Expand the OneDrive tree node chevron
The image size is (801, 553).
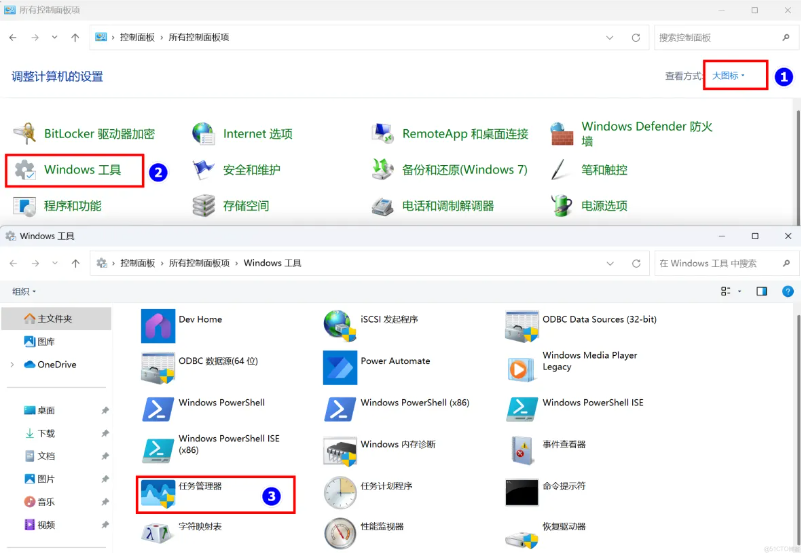12,365
